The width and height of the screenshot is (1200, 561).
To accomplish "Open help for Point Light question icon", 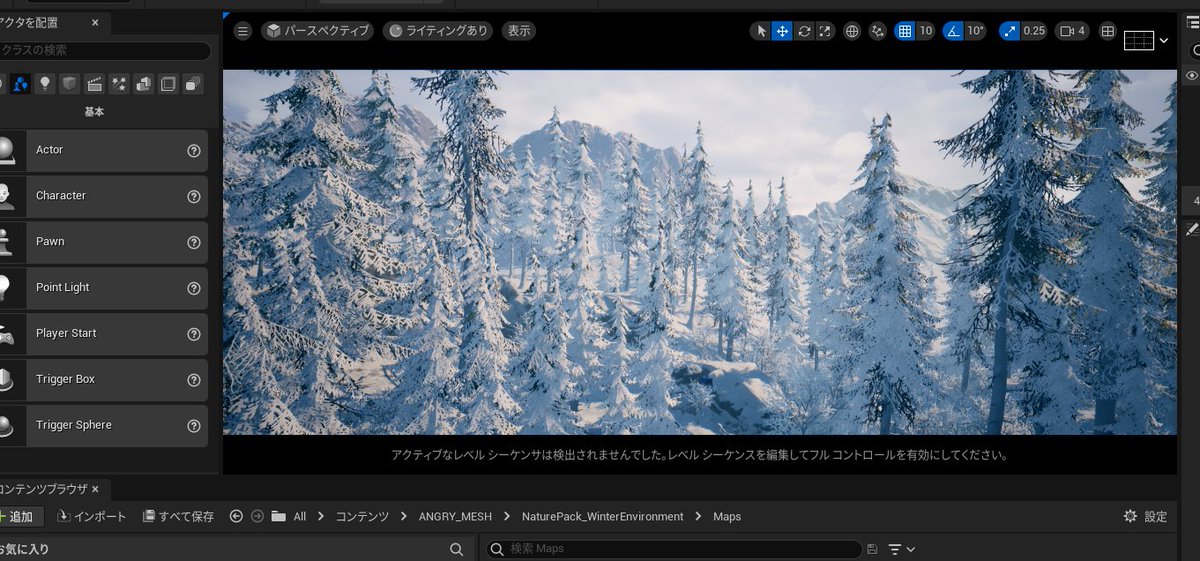I will [194, 289].
